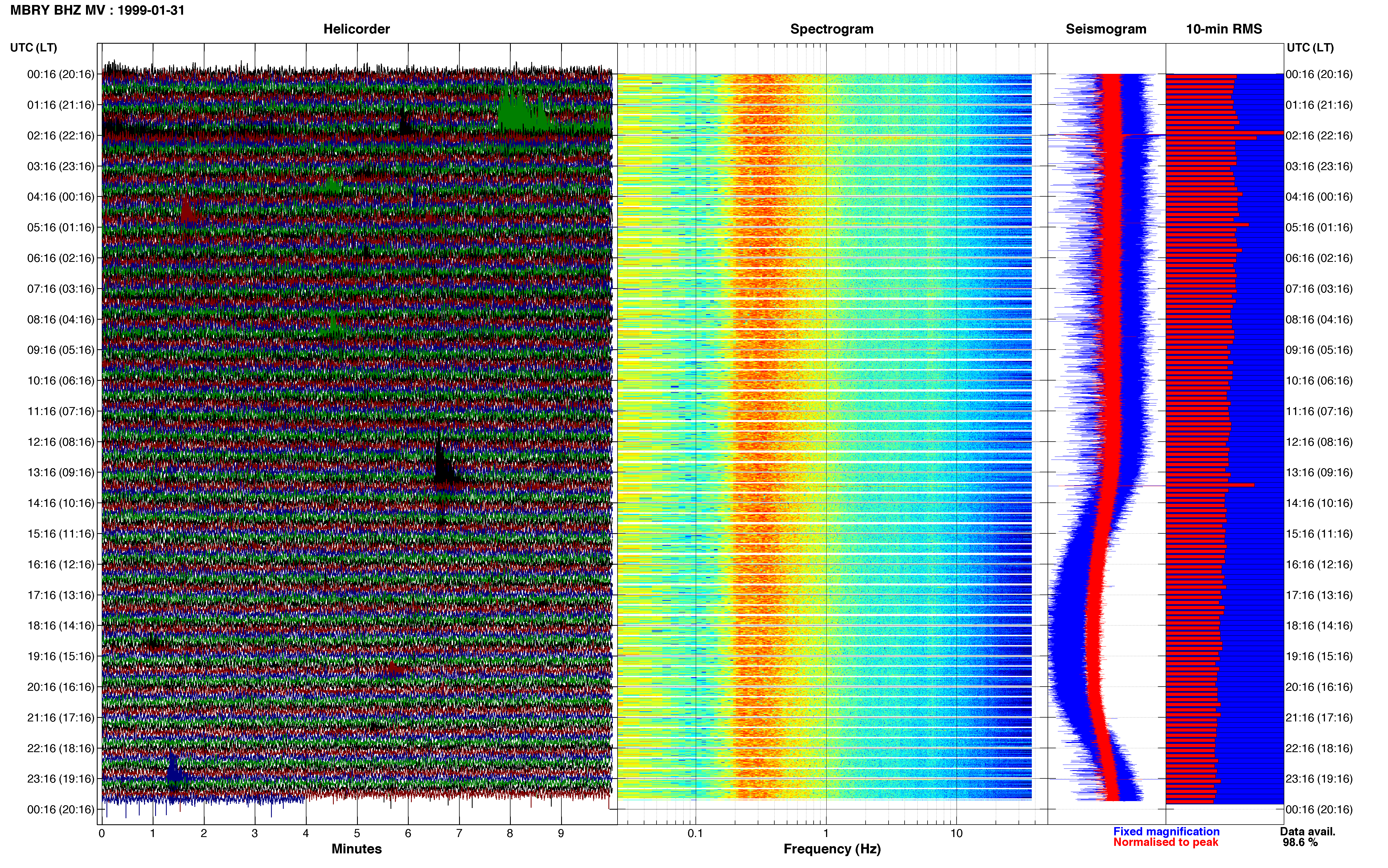Click the title 'MBRY BHZ MV : 1999-01-31'
The height and width of the screenshot is (868, 1388).
coord(98,10)
